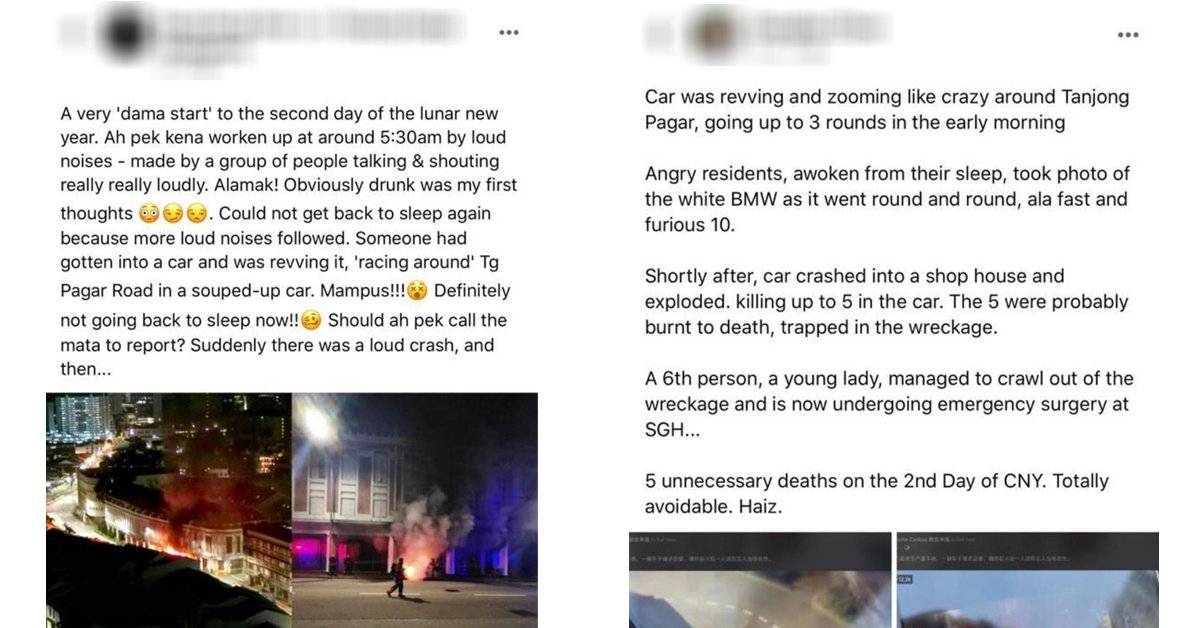This screenshot has width=1200, height=628.
Task: Open the aerial photo of burning shophouses
Action: pyautogui.click(x=169, y=510)
